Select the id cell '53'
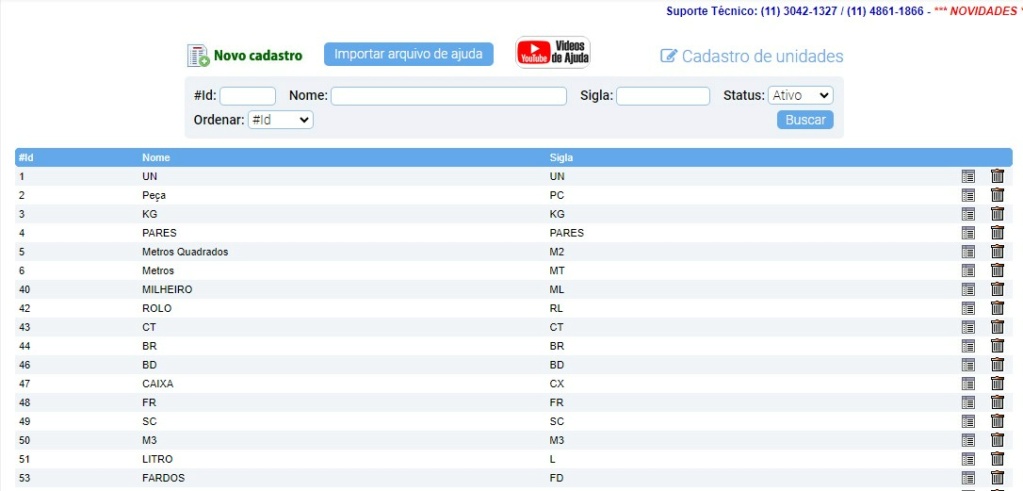The width and height of the screenshot is (1023, 491). [x=25, y=478]
